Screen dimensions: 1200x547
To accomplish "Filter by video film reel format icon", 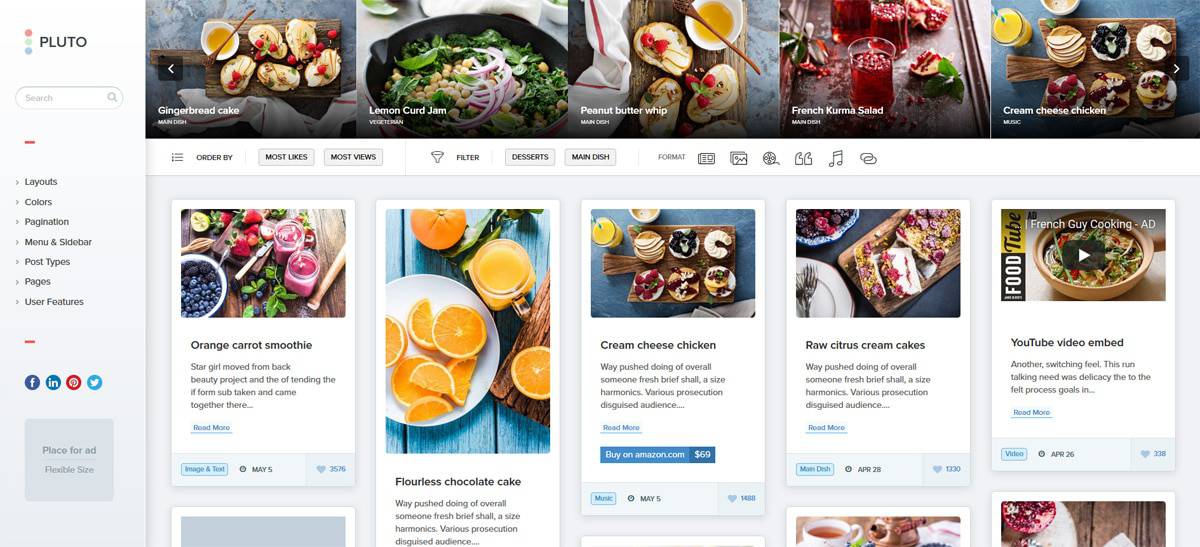I will pos(771,158).
